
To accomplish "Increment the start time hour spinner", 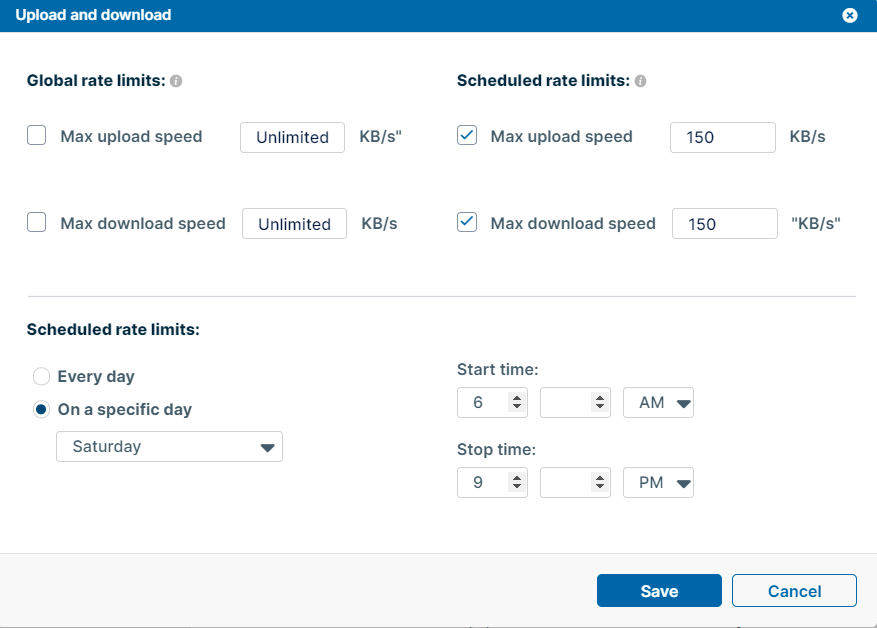I will click(x=518, y=397).
